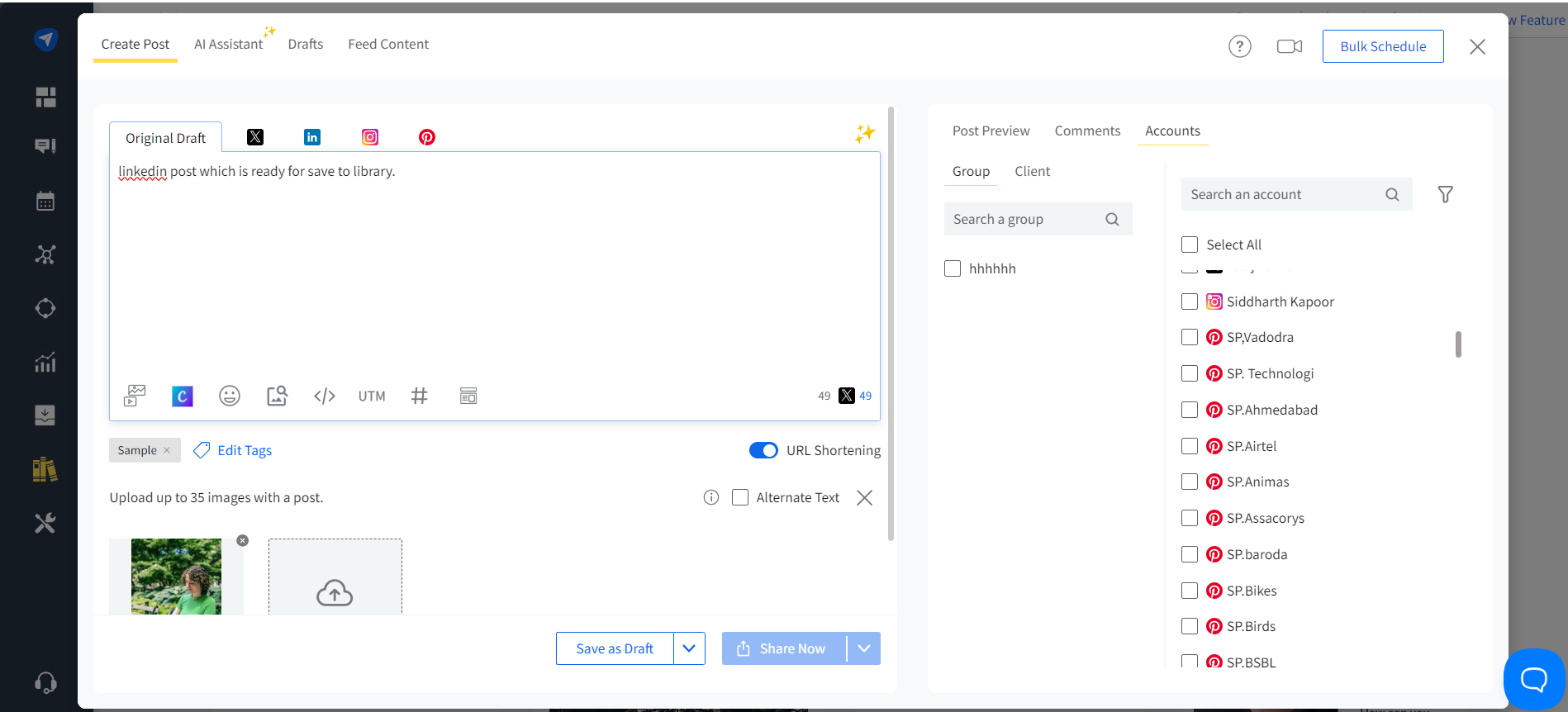This screenshot has width=1568, height=712.
Task: Click the Bulk Schedule button
Action: [1383, 46]
